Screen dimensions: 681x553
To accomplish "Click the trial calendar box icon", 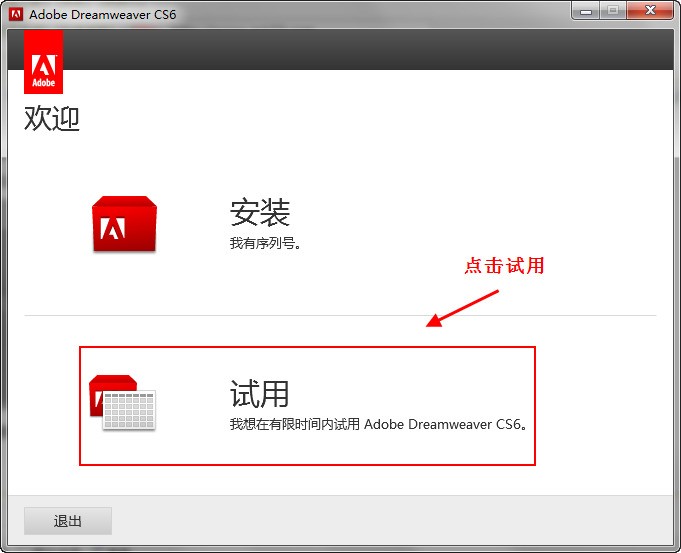I will point(122,403).
